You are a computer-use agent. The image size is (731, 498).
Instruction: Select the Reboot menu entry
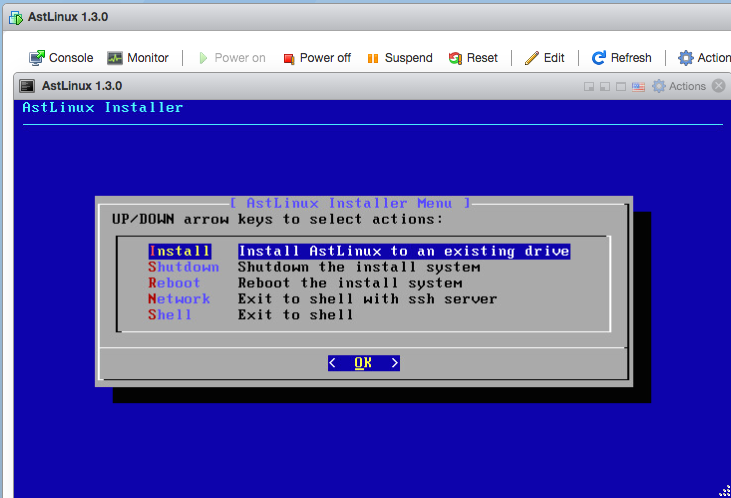click(305, 283)
